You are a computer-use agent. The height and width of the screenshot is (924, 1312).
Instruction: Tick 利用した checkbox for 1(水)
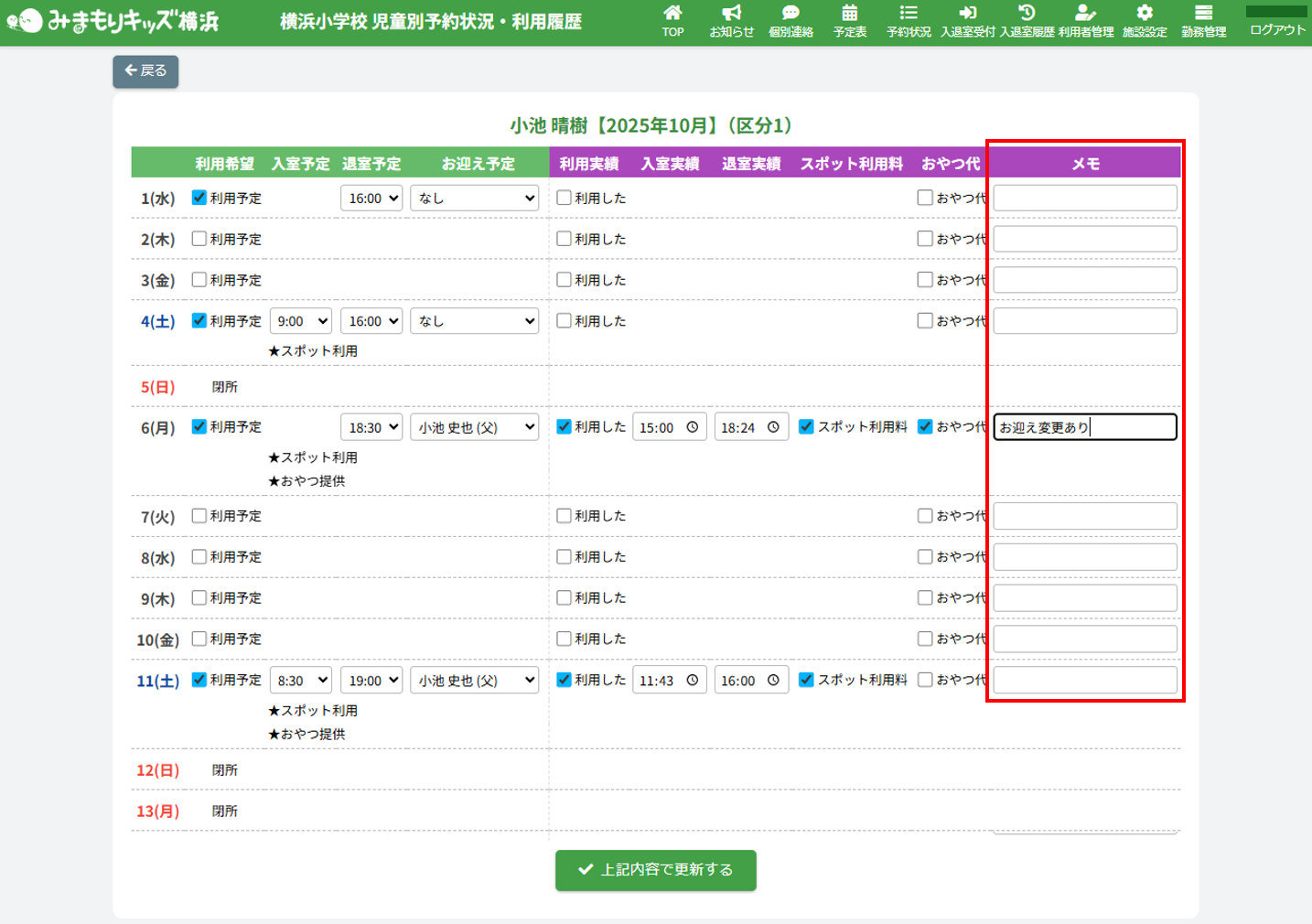click(565, 198)
